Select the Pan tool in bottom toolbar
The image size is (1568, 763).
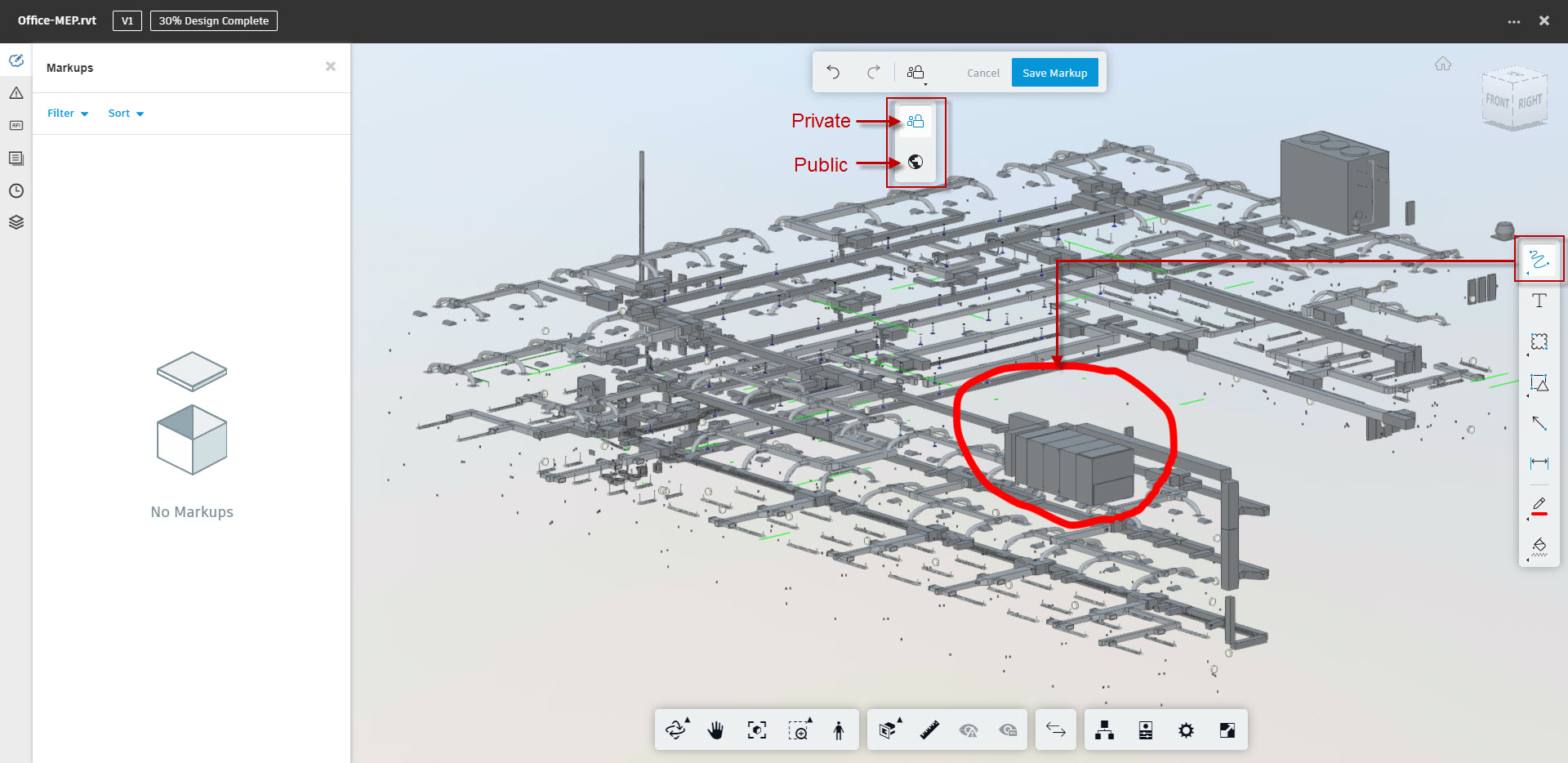716,730
